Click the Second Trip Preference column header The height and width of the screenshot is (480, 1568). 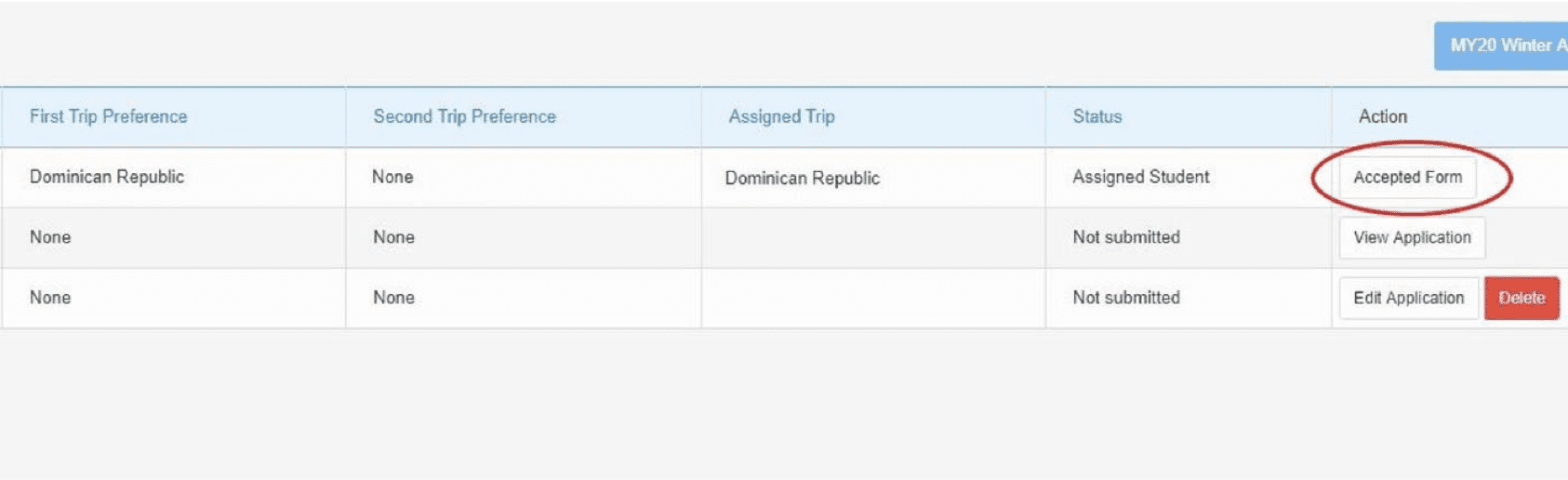464,117
